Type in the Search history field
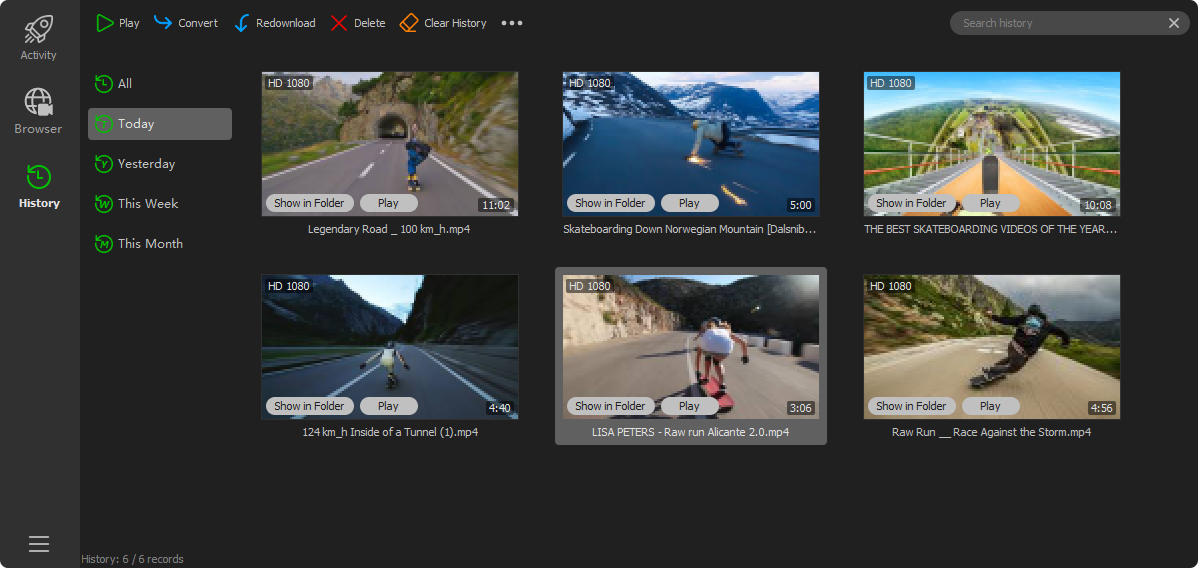The image size is (1198, 568). click(1060, 23)
